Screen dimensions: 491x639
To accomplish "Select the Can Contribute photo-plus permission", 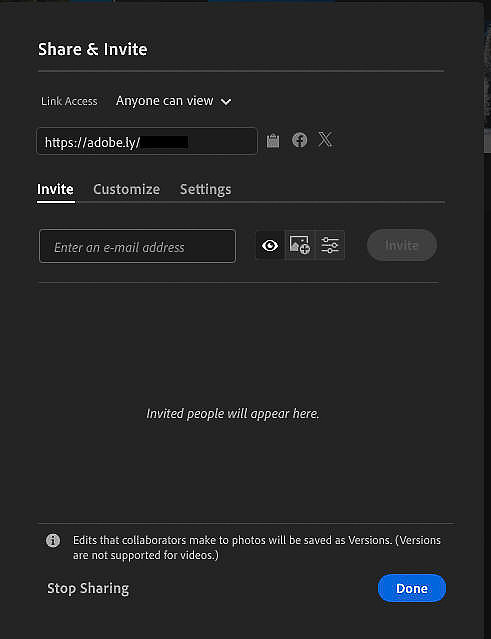I will [299, 245].
